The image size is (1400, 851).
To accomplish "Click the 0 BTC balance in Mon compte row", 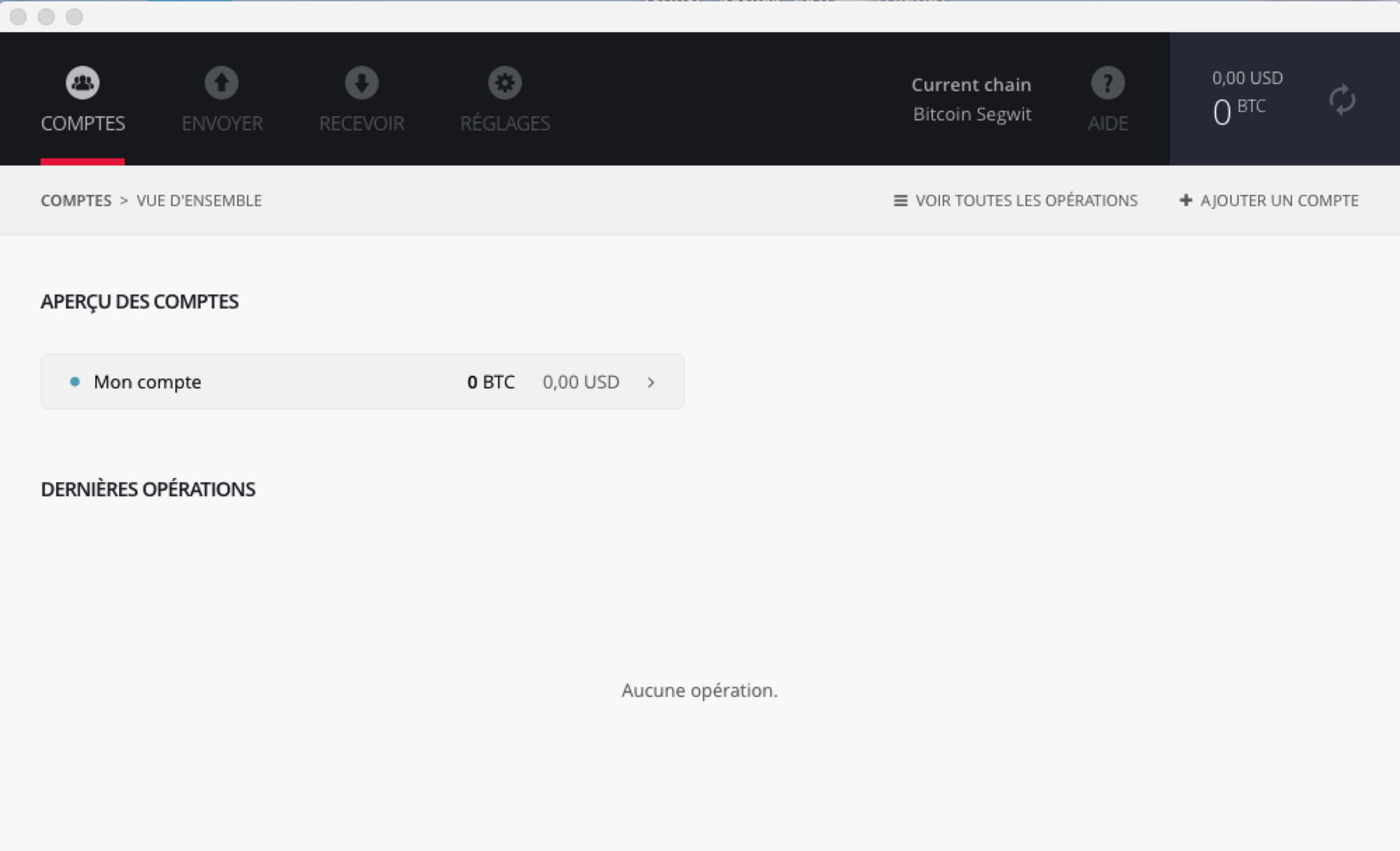I will pyautogui.click(x=491, y=382).
